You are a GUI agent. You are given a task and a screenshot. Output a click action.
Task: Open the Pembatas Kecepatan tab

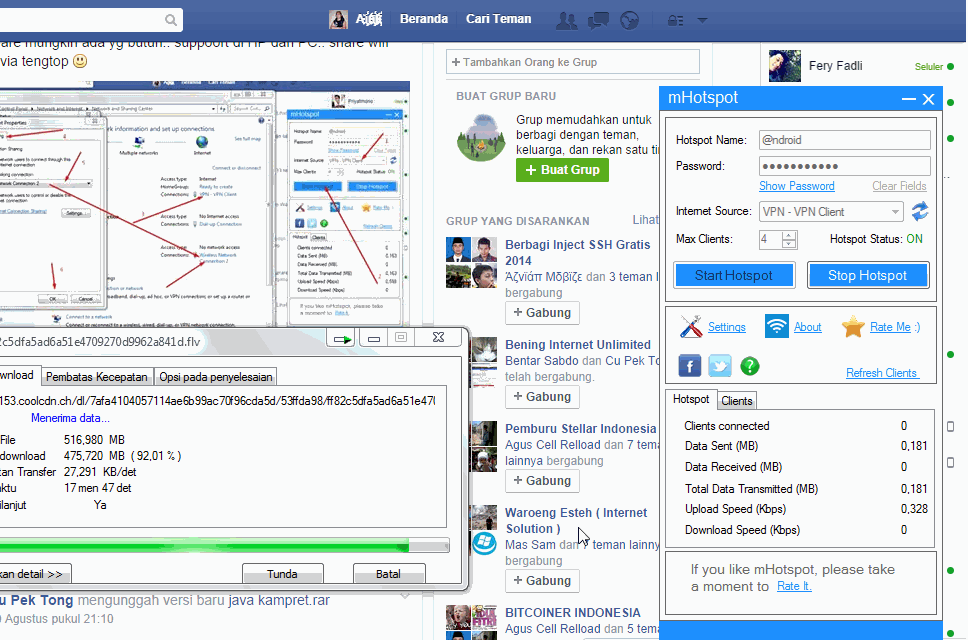click(x=97, y=376)
